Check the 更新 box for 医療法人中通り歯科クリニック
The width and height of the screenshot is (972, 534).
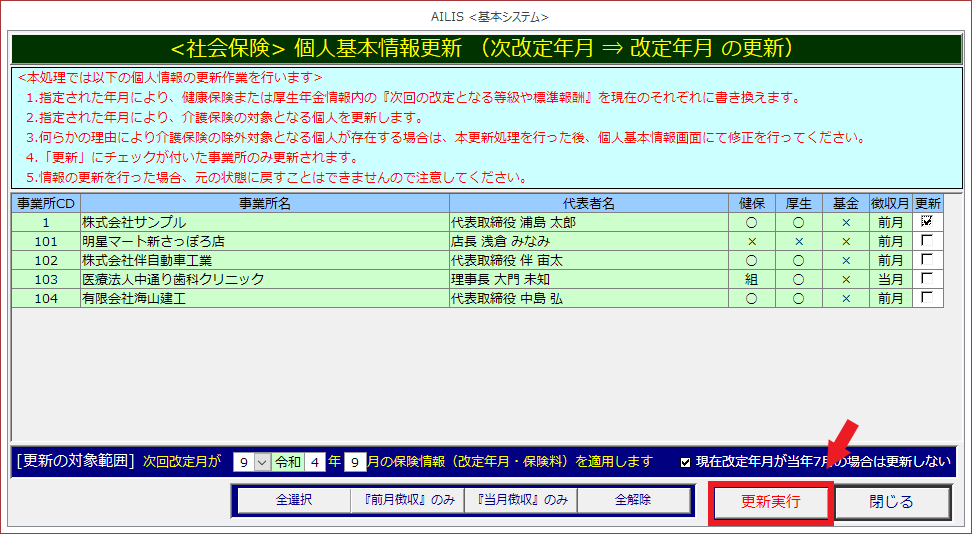click(x=927, y=279)
